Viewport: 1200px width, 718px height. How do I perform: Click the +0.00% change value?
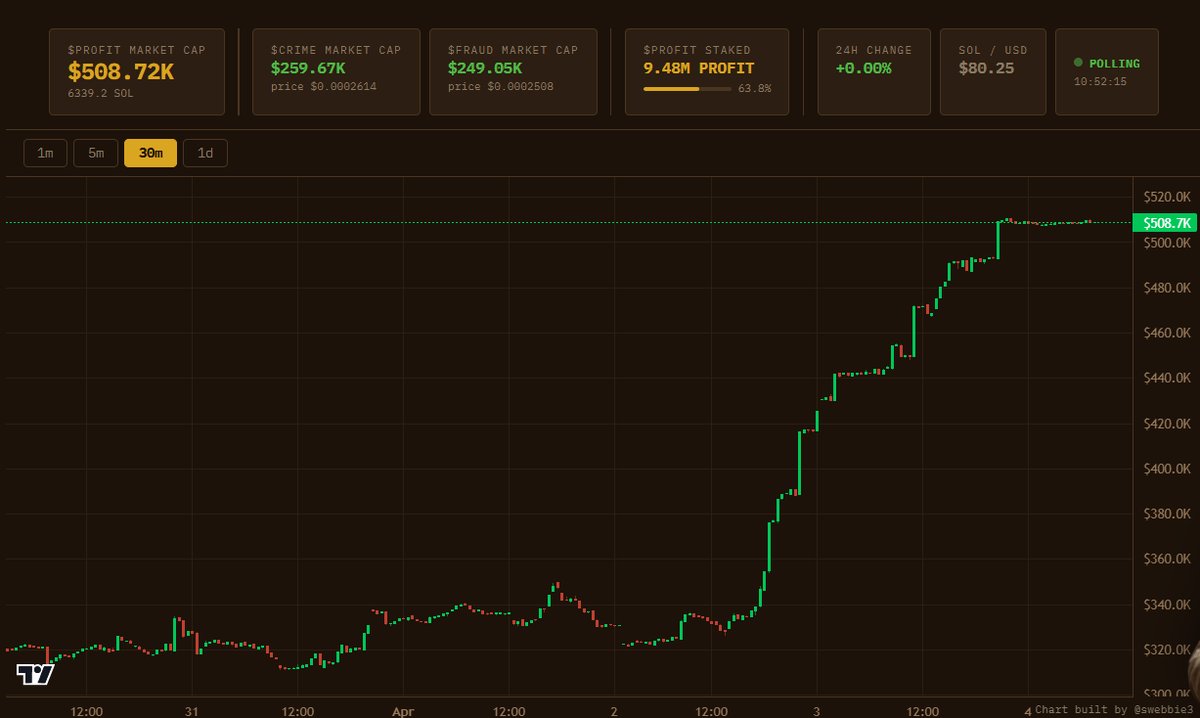(864, 69)
